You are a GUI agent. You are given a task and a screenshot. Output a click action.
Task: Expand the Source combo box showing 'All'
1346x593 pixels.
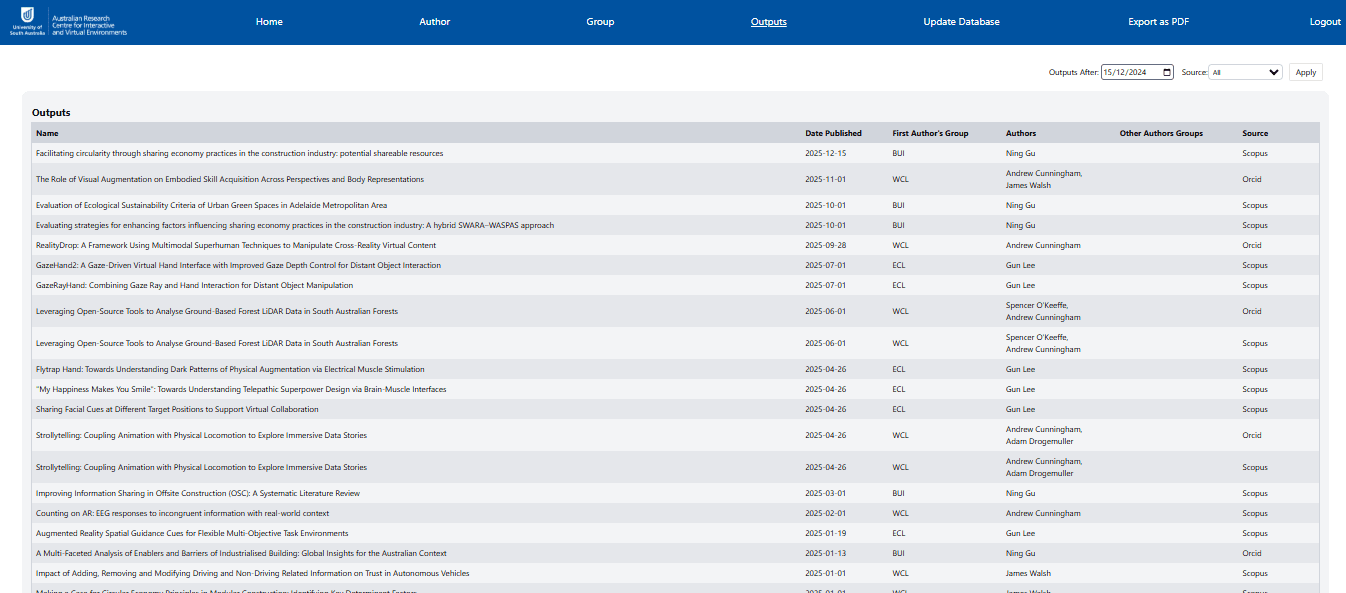[x=1244, y=71]
